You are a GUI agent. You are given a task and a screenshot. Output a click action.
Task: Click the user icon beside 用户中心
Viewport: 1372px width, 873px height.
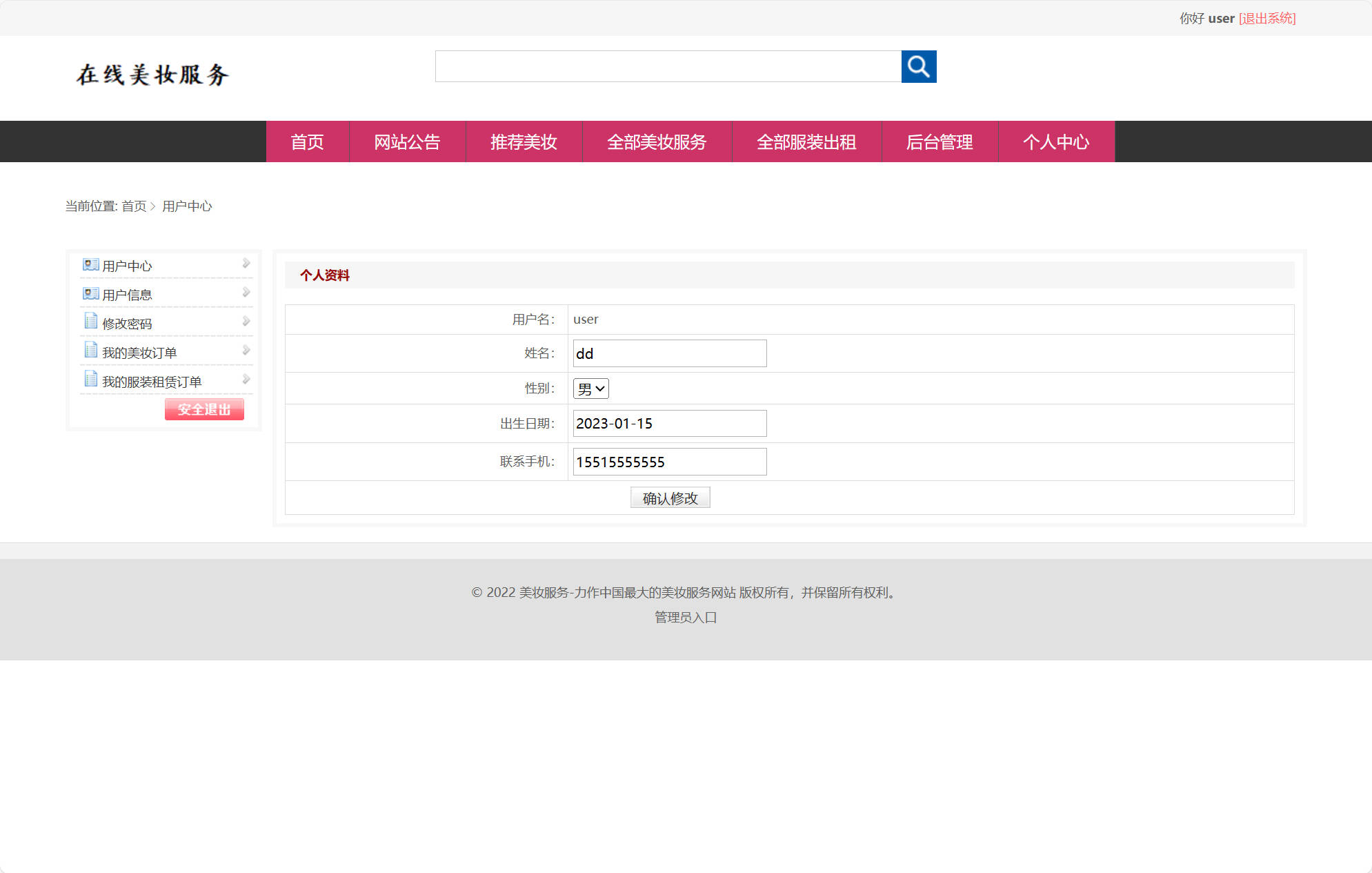click(x=90, y=264)
